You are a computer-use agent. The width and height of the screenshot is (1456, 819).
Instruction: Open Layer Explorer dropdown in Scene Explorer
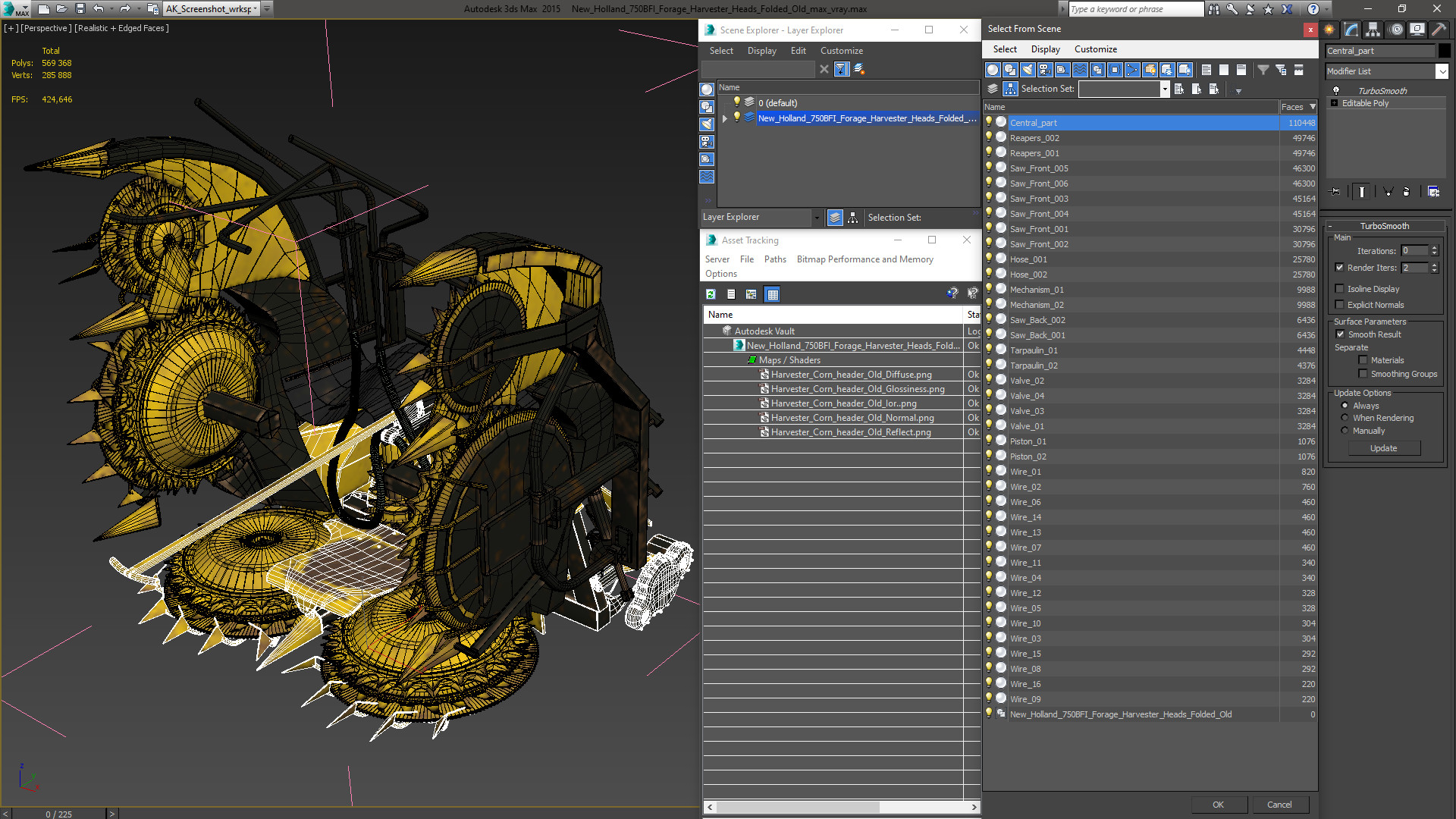(817, 218)
